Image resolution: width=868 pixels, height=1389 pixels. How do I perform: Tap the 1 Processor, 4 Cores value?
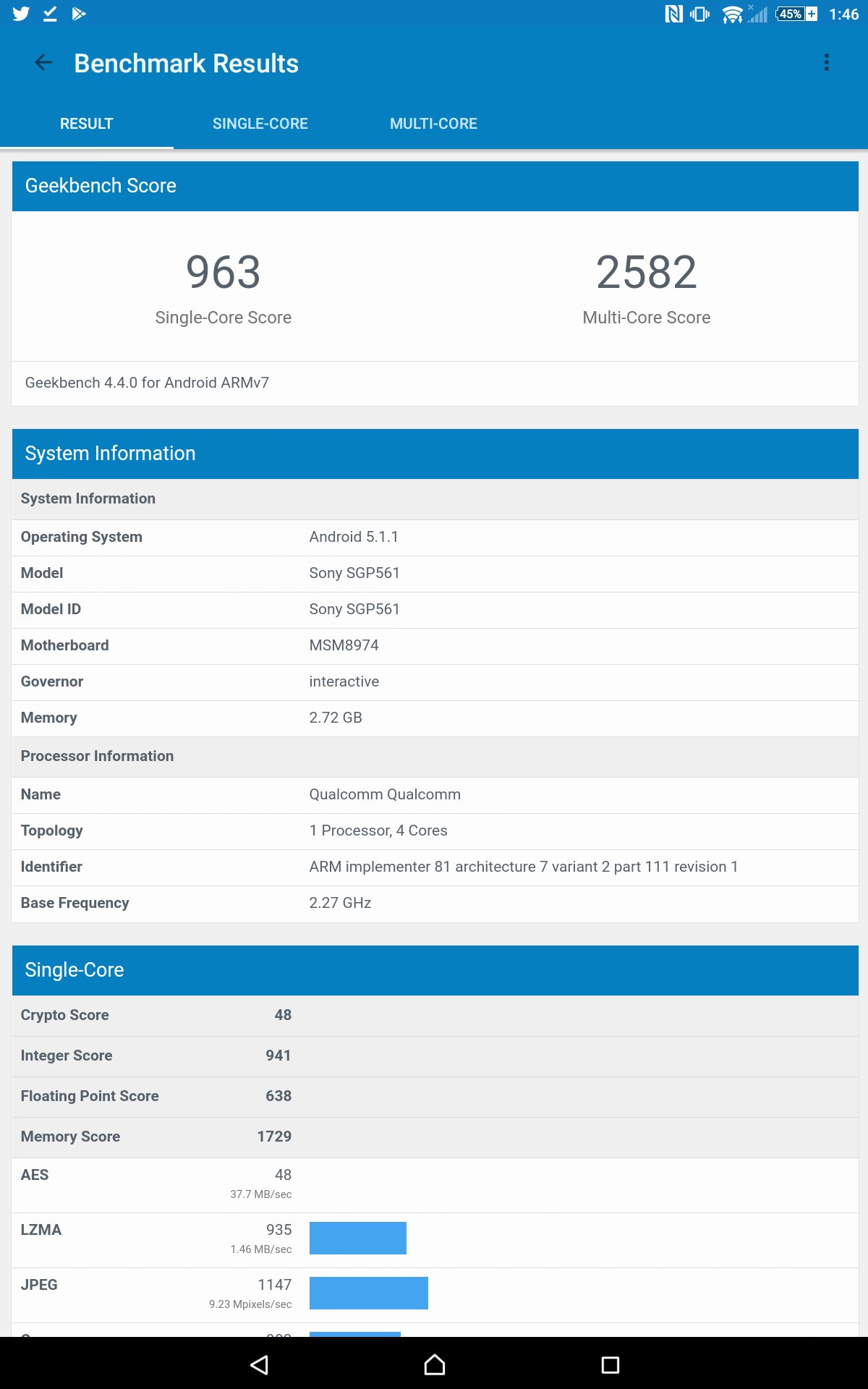tap(378, 831)
